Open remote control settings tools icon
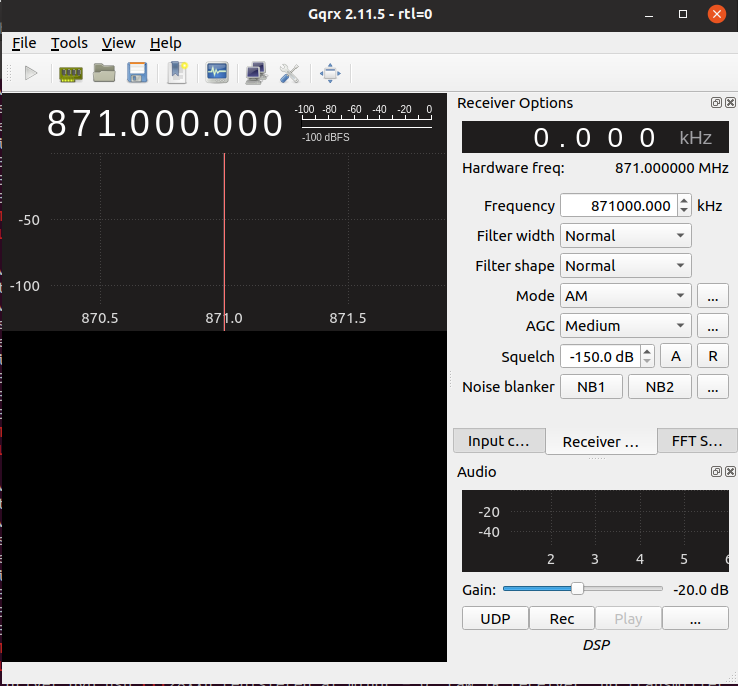738x686 pixels. coord(289,73)
